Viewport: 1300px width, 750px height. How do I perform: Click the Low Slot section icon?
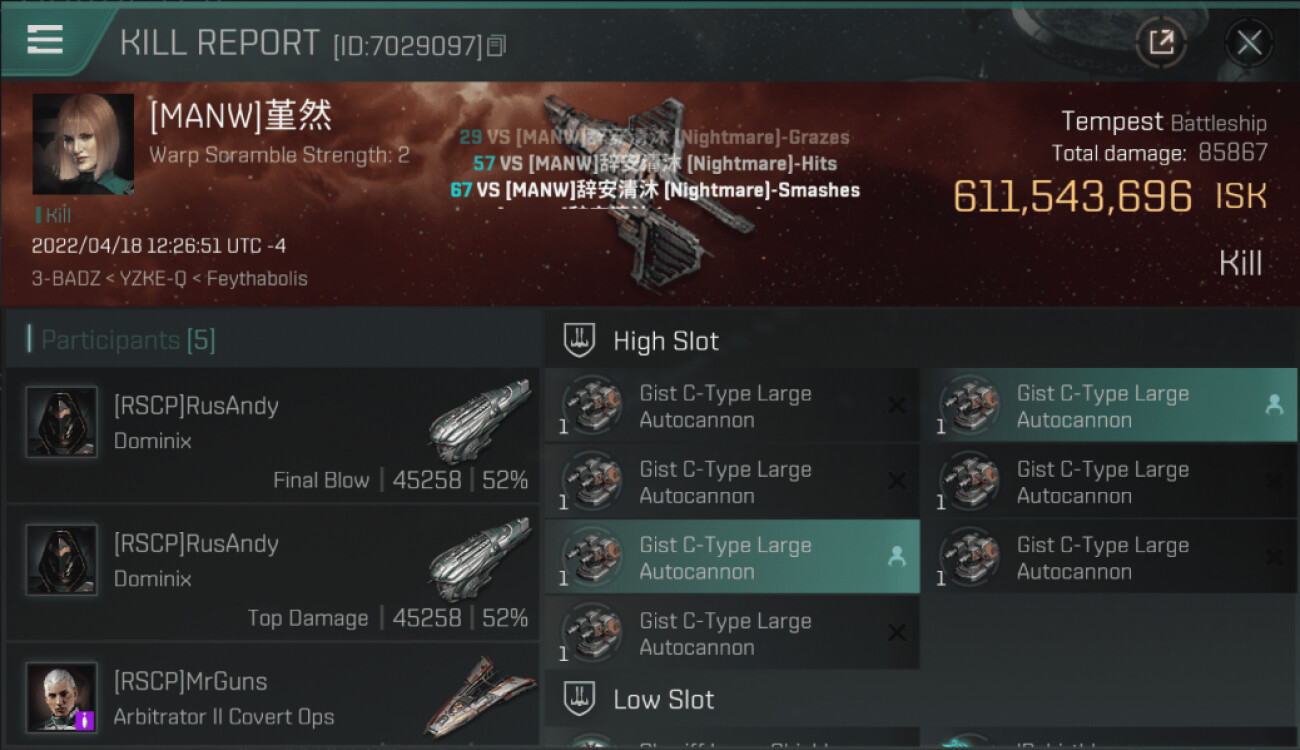(580, 698)
